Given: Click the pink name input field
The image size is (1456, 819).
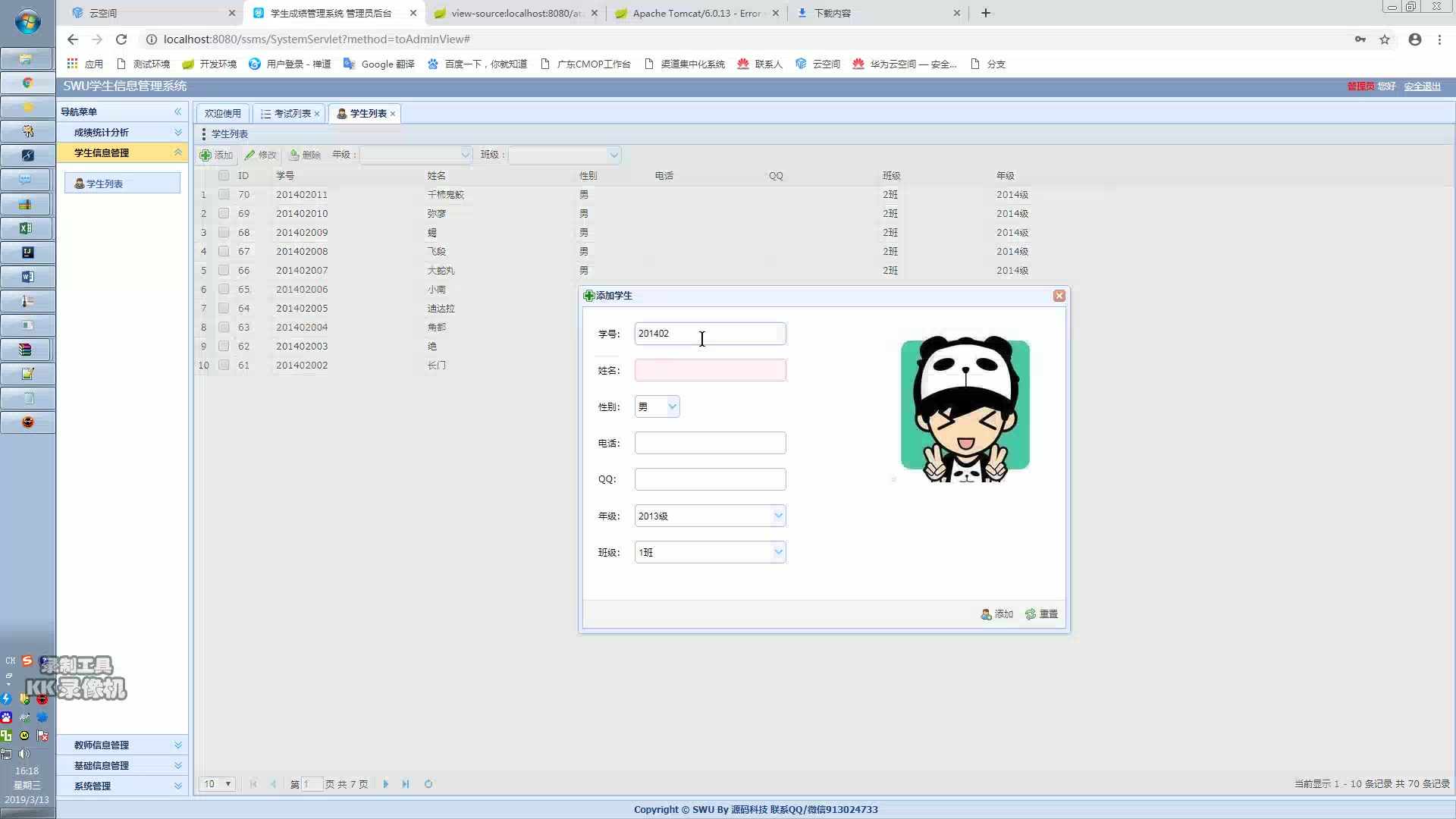Looking at the screenshot, I should [710, 370].
